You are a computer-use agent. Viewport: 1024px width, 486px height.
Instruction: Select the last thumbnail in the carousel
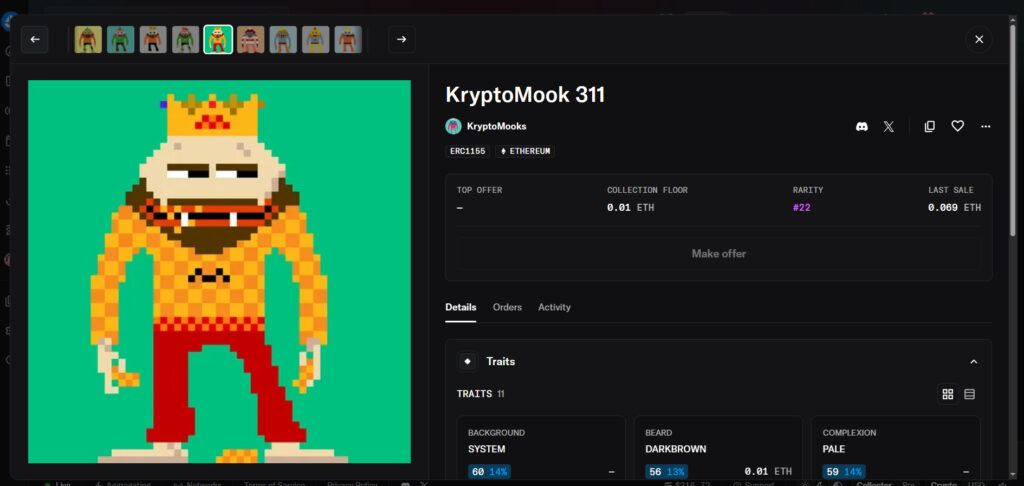click(x=348, y=39)
